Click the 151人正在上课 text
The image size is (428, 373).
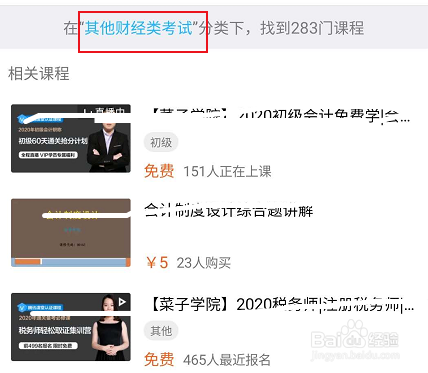(x=227, y=171)
